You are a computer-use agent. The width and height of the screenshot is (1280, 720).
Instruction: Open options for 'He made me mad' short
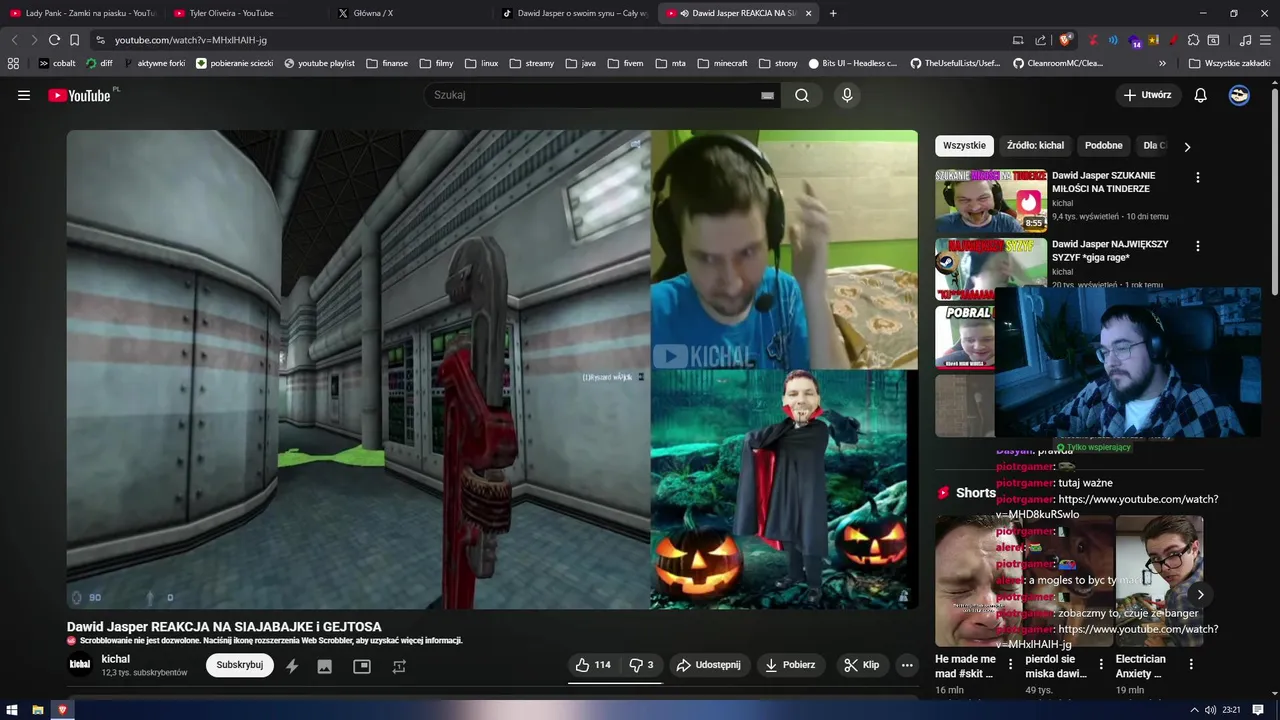[1011, 664]
